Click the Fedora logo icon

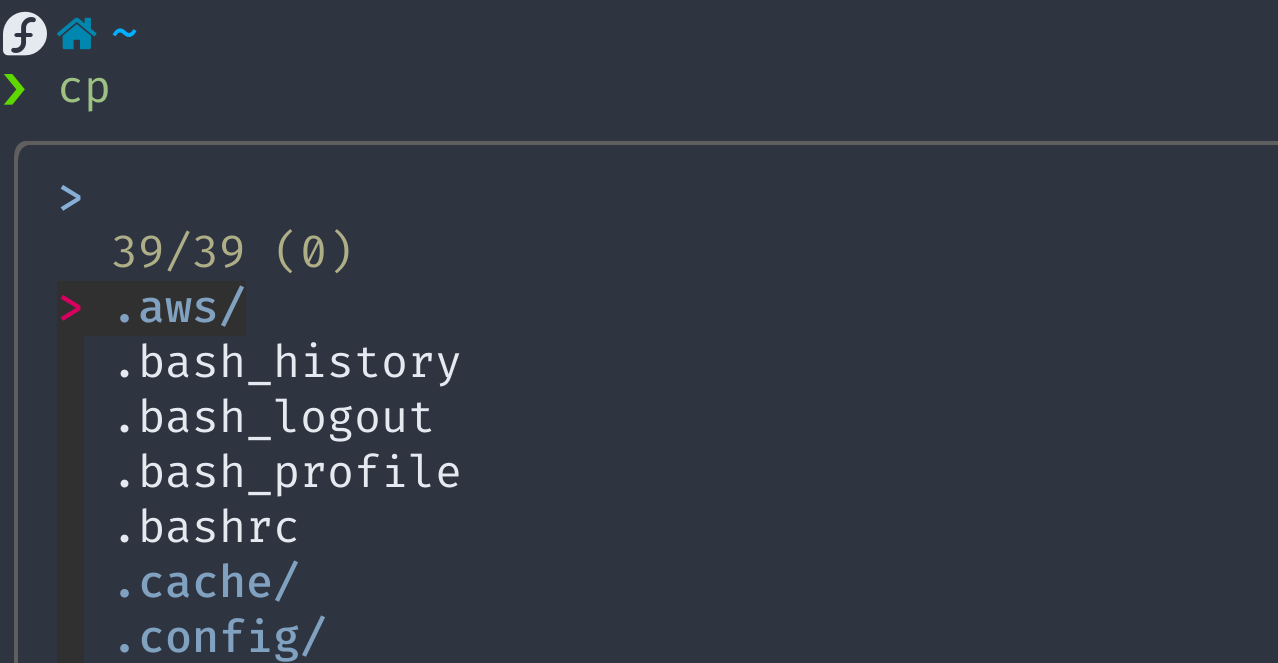(24, 34)
